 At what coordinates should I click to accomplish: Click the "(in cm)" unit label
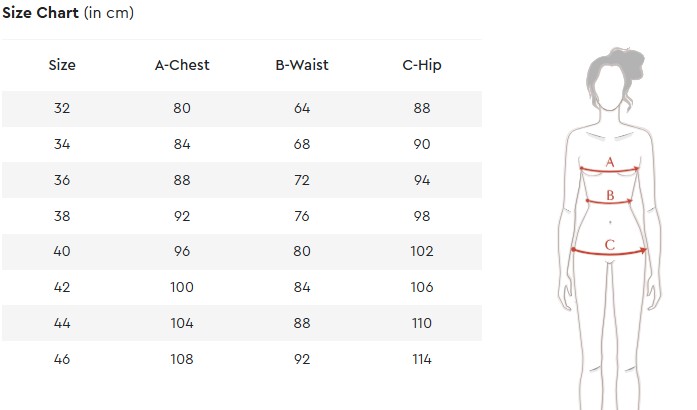(x=108, y=13)
